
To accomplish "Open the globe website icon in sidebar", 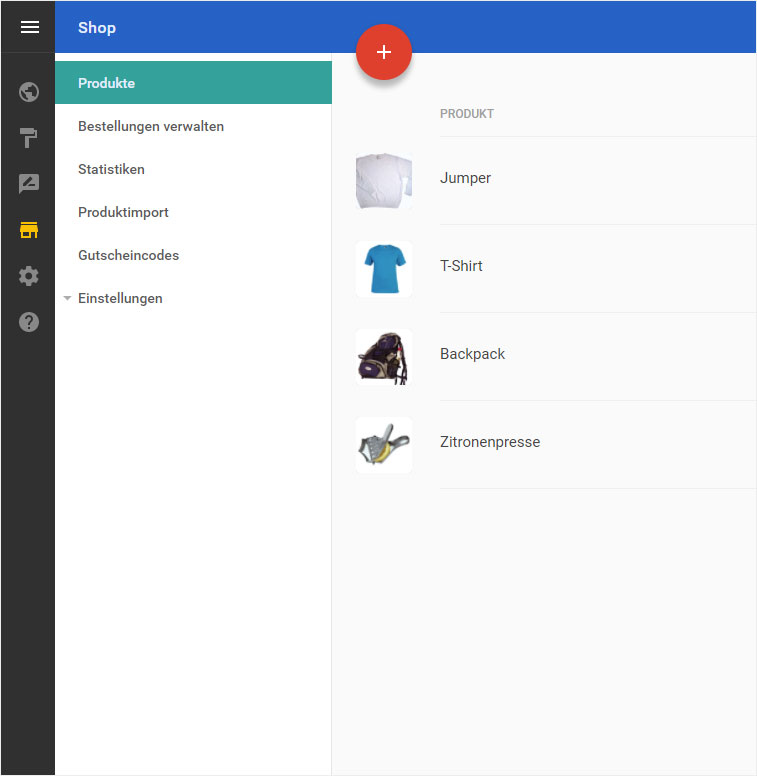I will pyautogui.click(x=29, y=92).
